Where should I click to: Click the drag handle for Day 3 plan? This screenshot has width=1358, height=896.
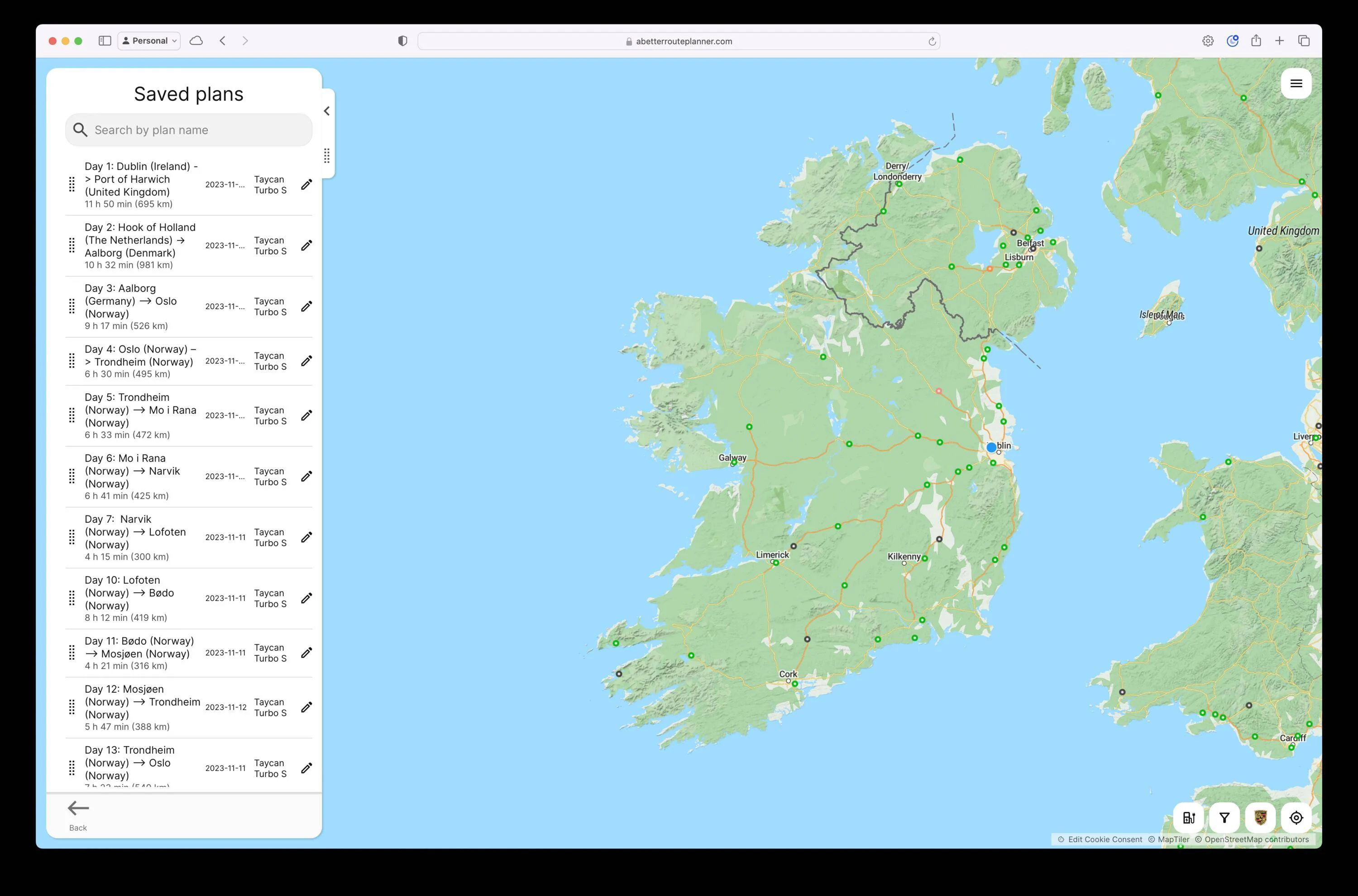(72, 306)
